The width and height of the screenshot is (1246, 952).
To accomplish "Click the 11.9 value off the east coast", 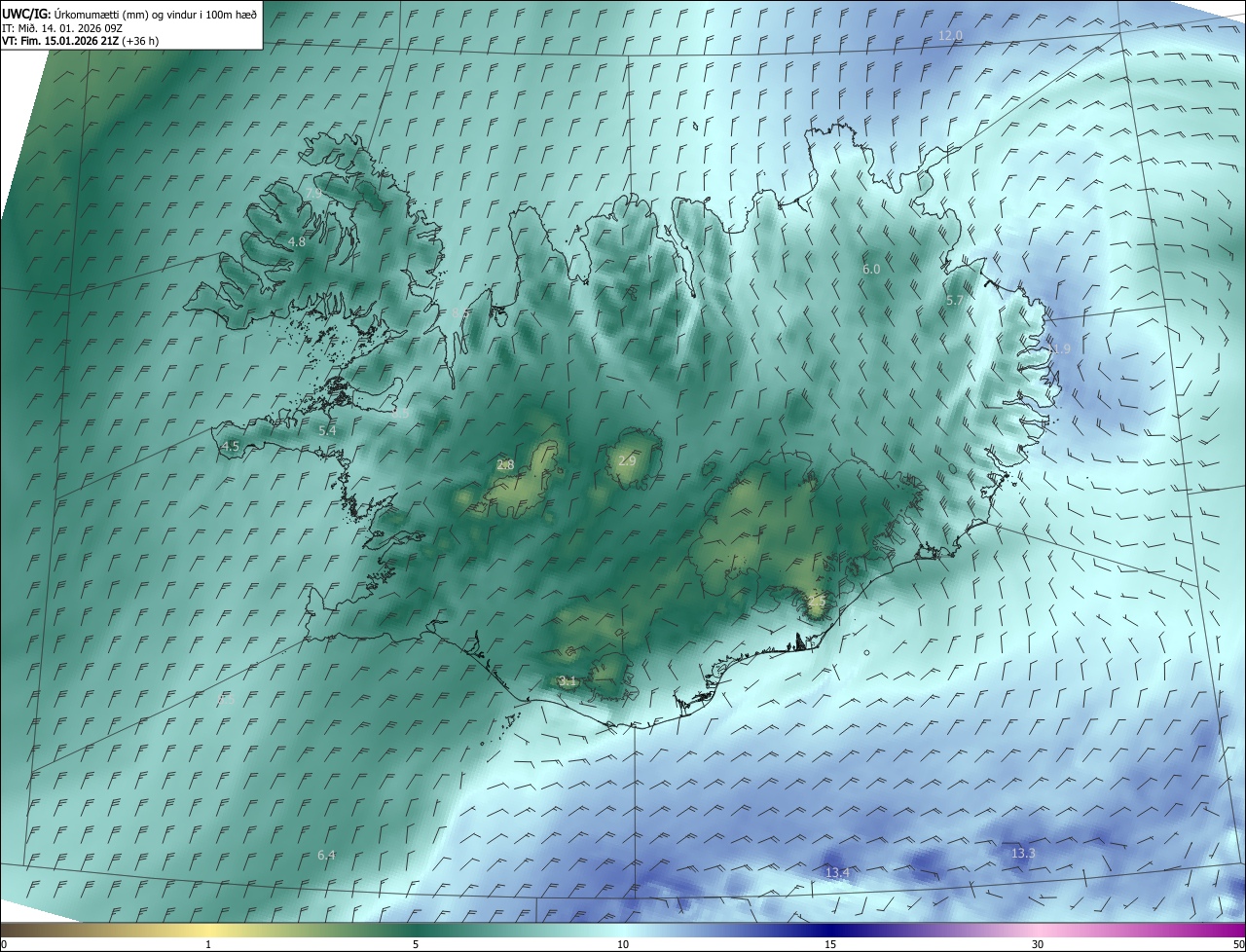I will click(x=1058, y=348).
